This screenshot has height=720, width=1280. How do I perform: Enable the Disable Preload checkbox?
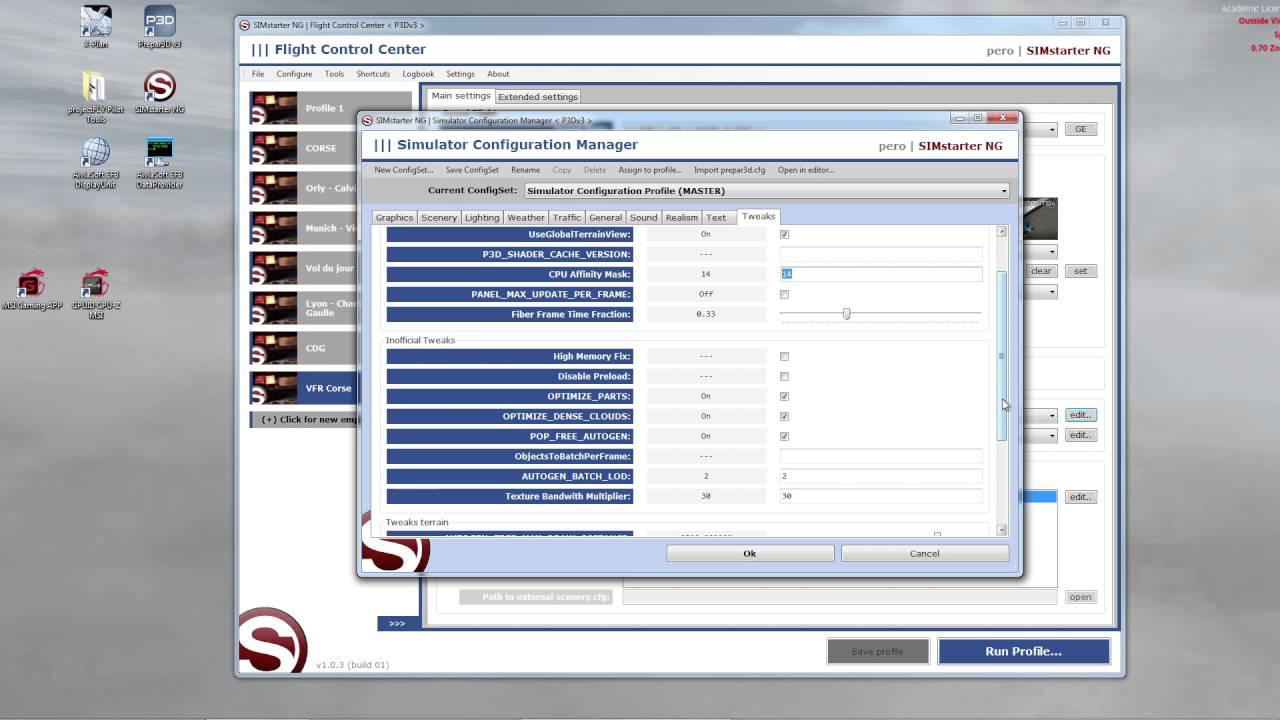(784, 376)
